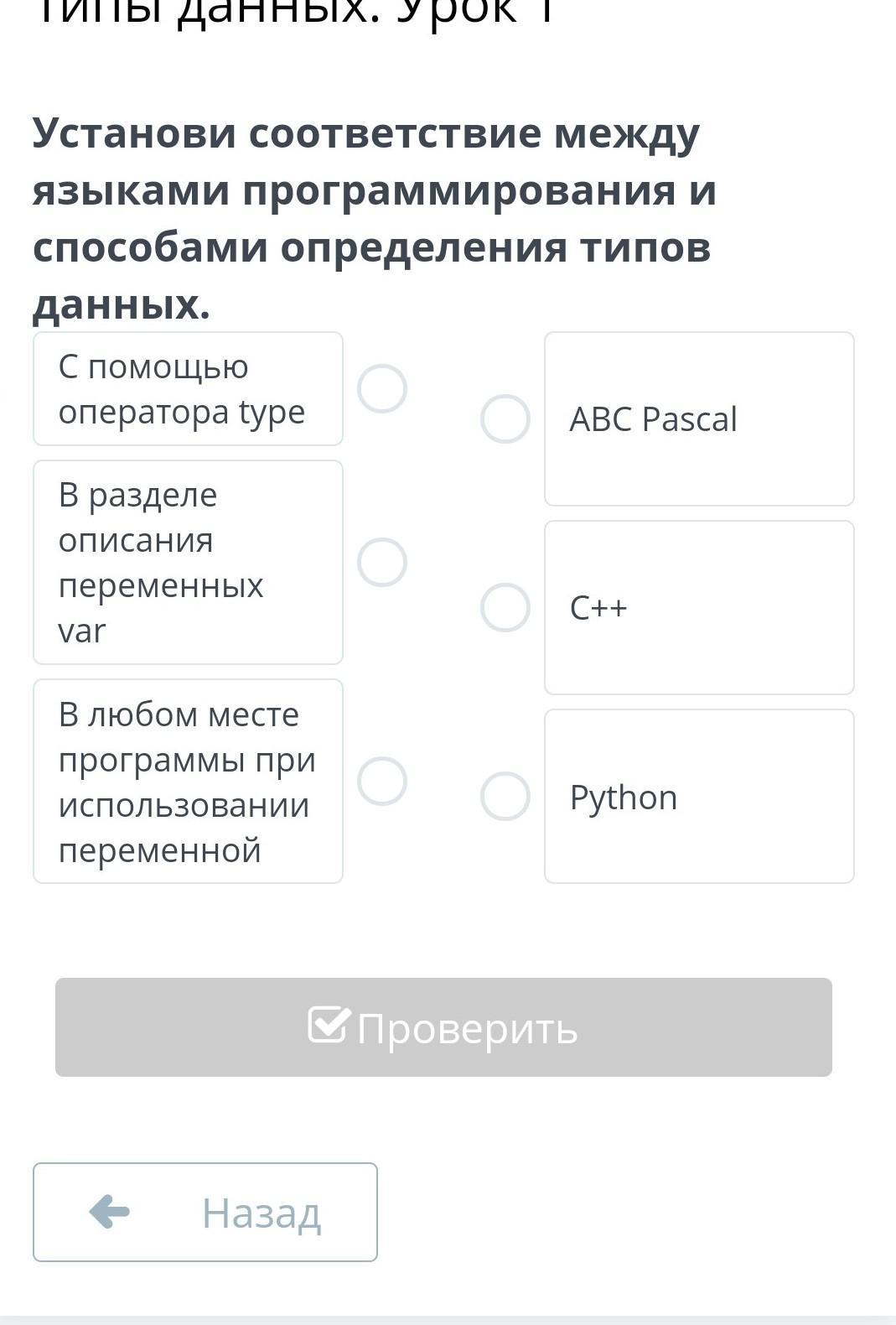Viewport: 896px width, 1325px height.
Task: Toggle the radio circle next to C++
Action: coord(505,608)
